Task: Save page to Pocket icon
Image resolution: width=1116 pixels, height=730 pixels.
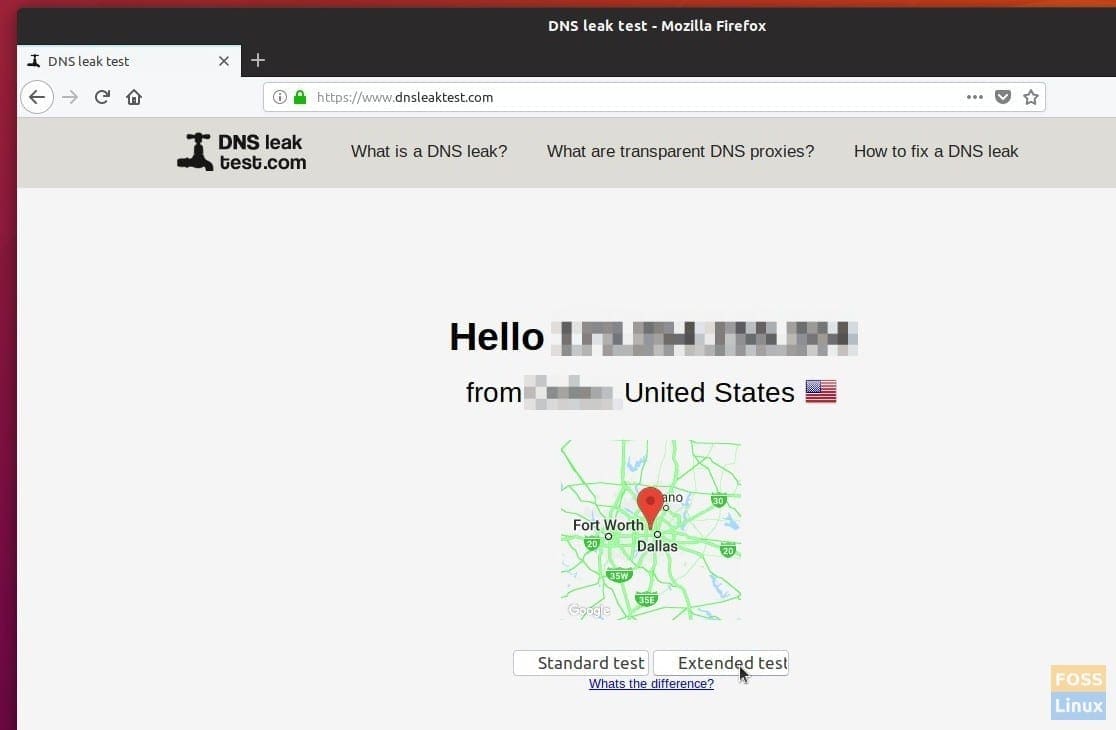Action: coord(1003,97)
